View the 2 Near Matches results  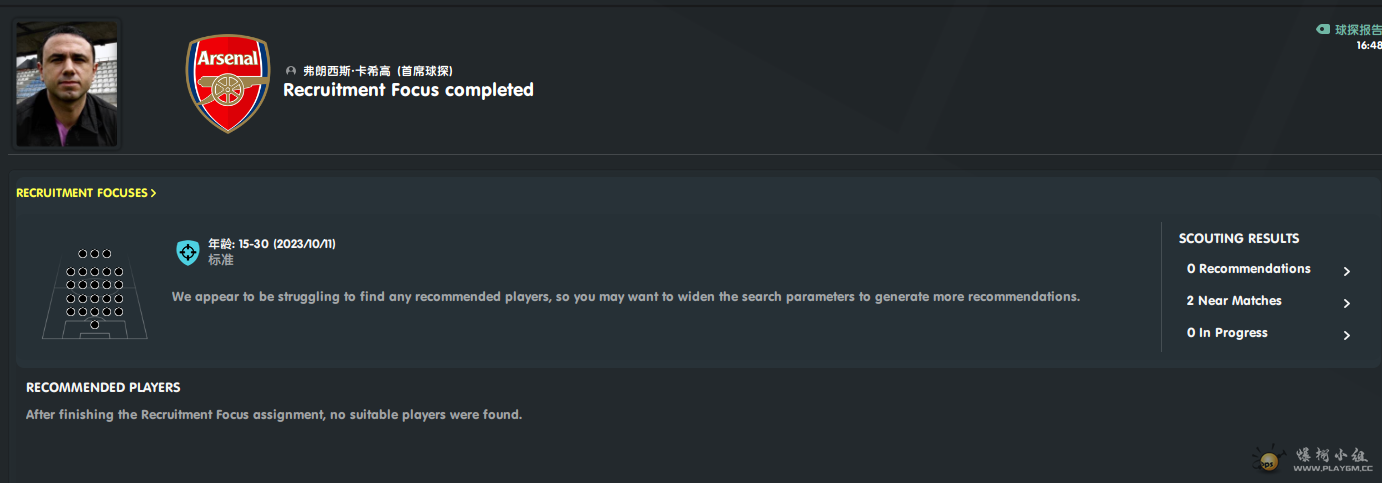coord(1234,301)
